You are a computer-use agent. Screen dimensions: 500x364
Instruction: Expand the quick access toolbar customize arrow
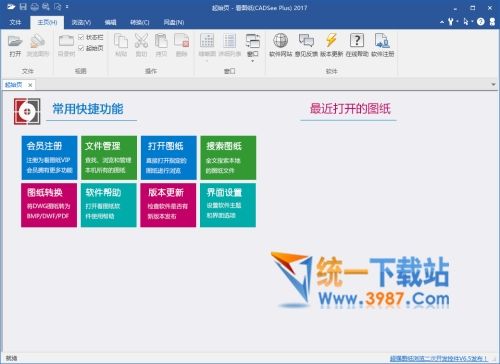click(x=67, y=7)
